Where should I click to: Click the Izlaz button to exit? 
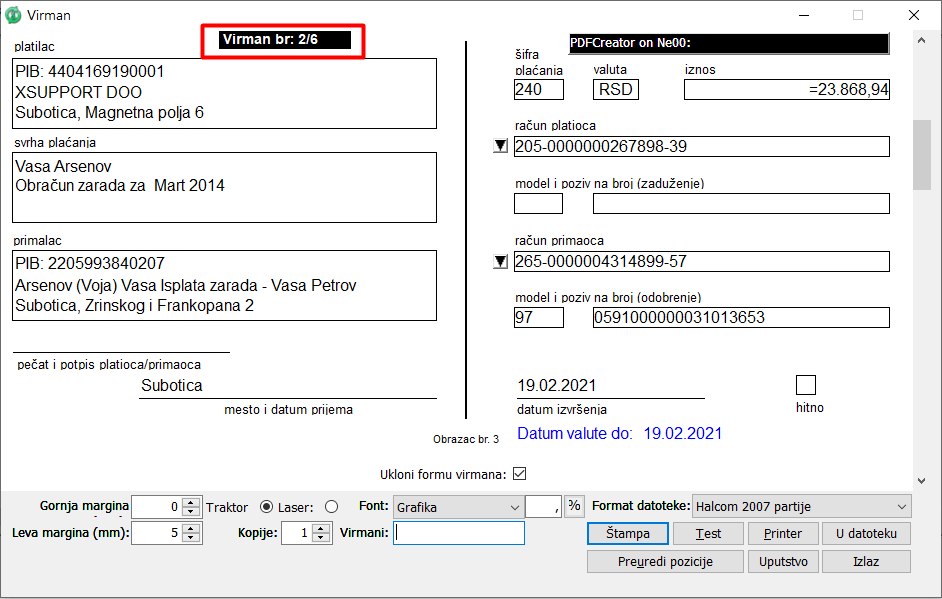tap(865, 561)
